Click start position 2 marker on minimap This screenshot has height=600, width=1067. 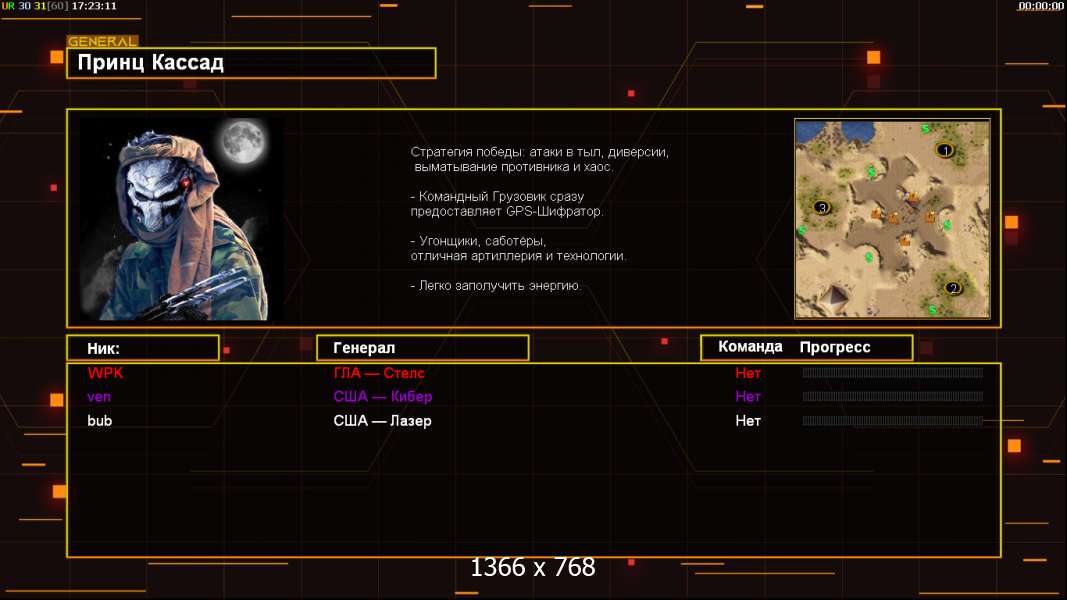(953, 288)
